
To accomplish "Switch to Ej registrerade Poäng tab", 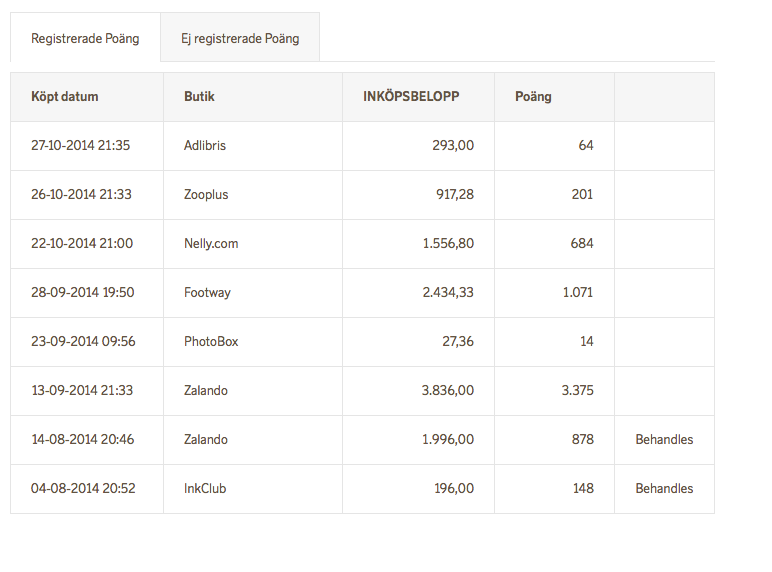I will click(x=240, y=39).
